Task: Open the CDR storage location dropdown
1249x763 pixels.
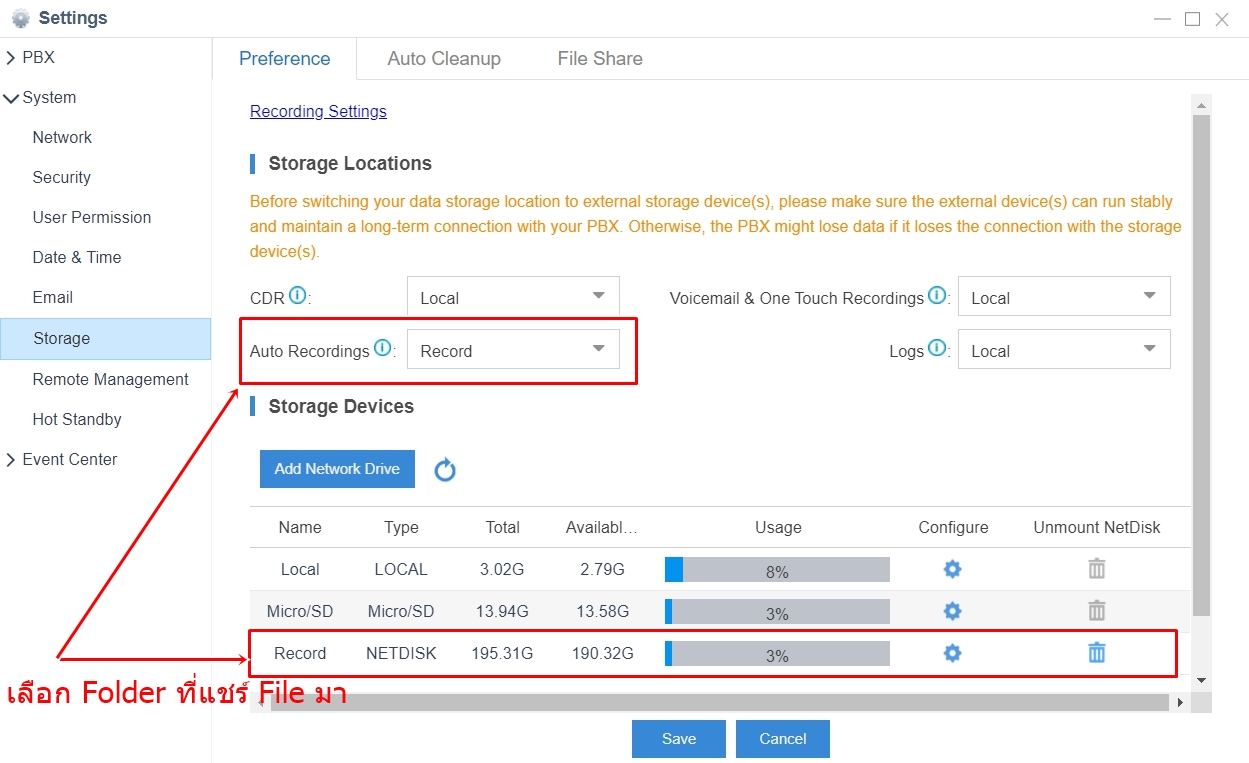Action: (x=513, y=297)
